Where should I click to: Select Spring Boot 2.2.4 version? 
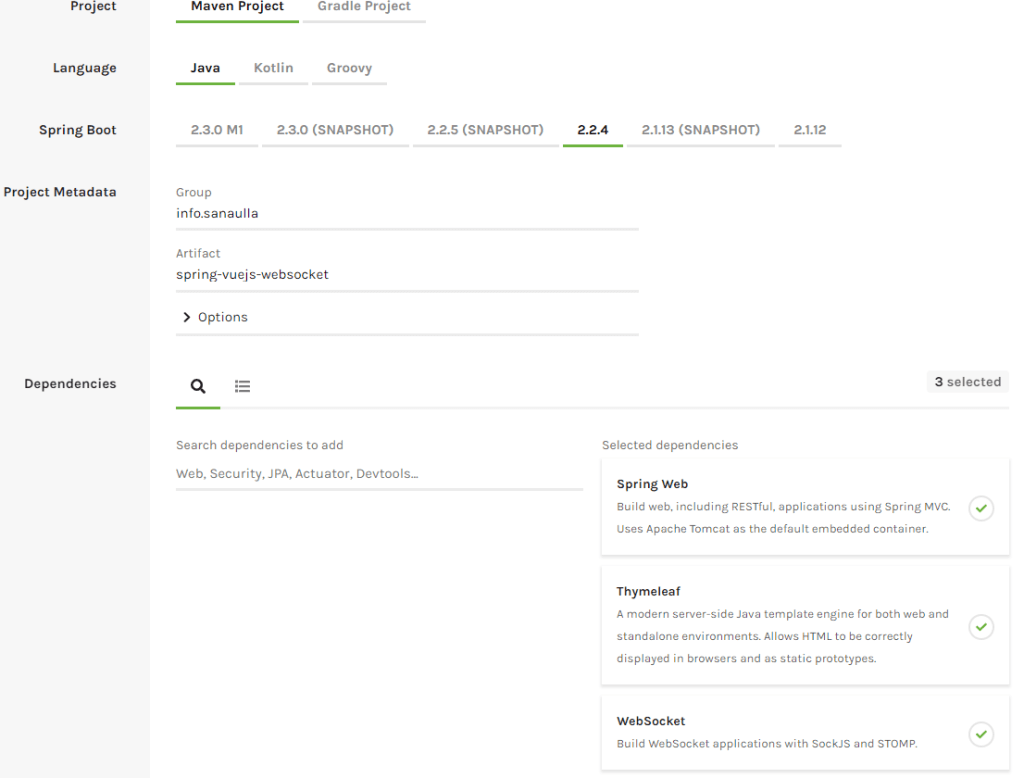pyautogui.click(x=592, y=130)
